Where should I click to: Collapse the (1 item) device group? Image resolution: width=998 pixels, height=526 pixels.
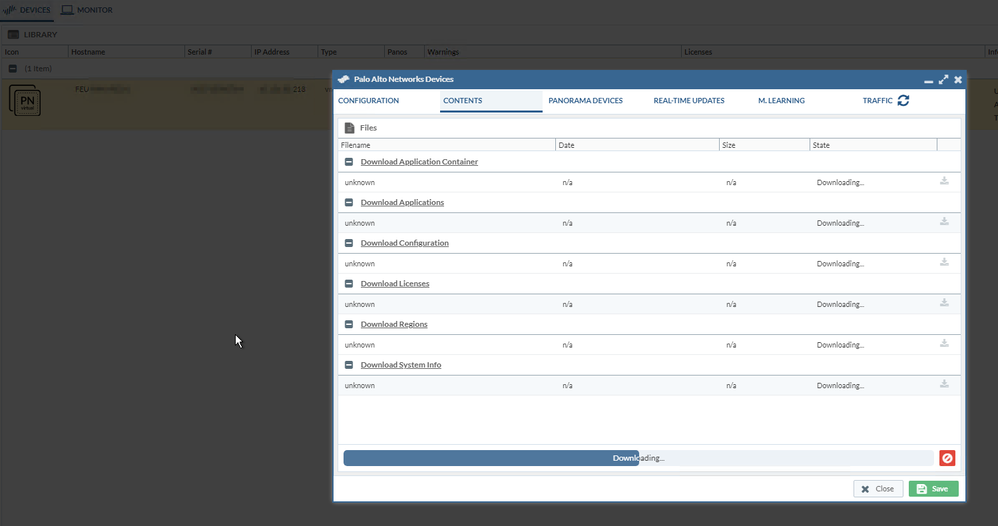13,69
